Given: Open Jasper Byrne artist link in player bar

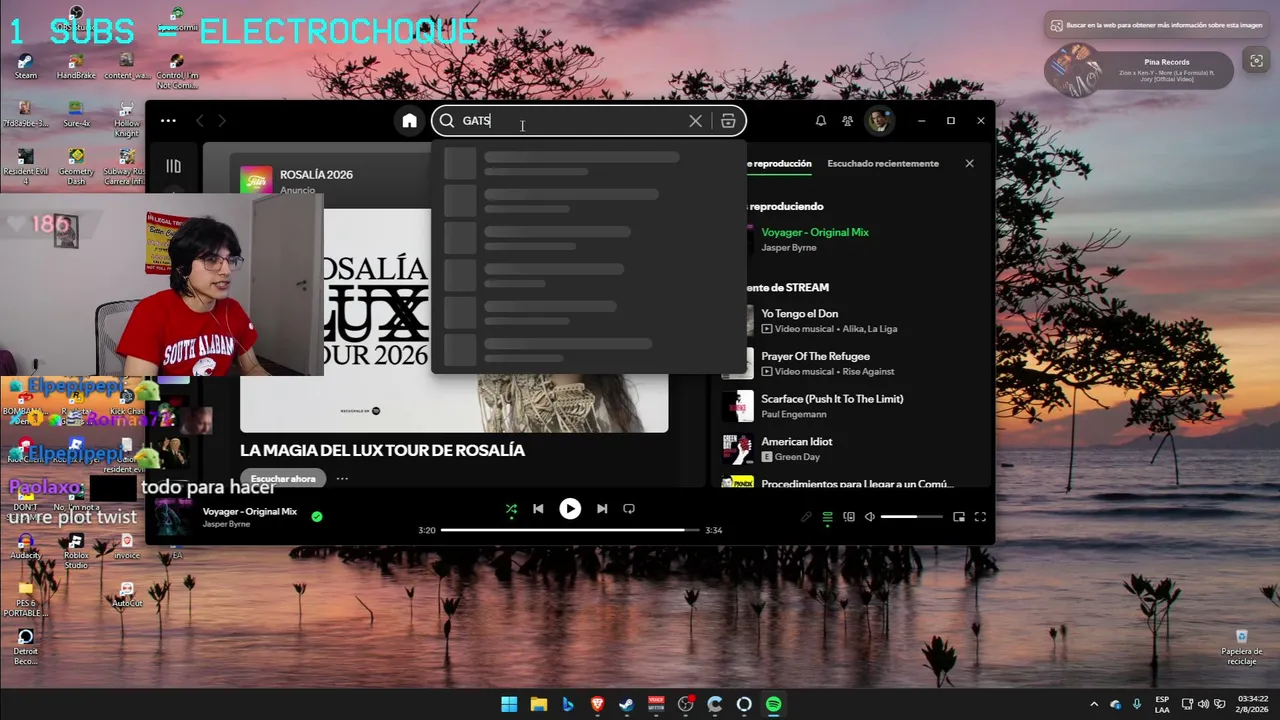Looking at the screenshot, I should click(227, 524).
